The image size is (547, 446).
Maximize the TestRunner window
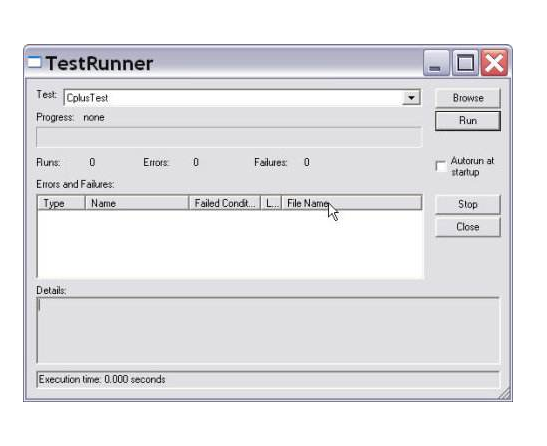click(465, 63)
